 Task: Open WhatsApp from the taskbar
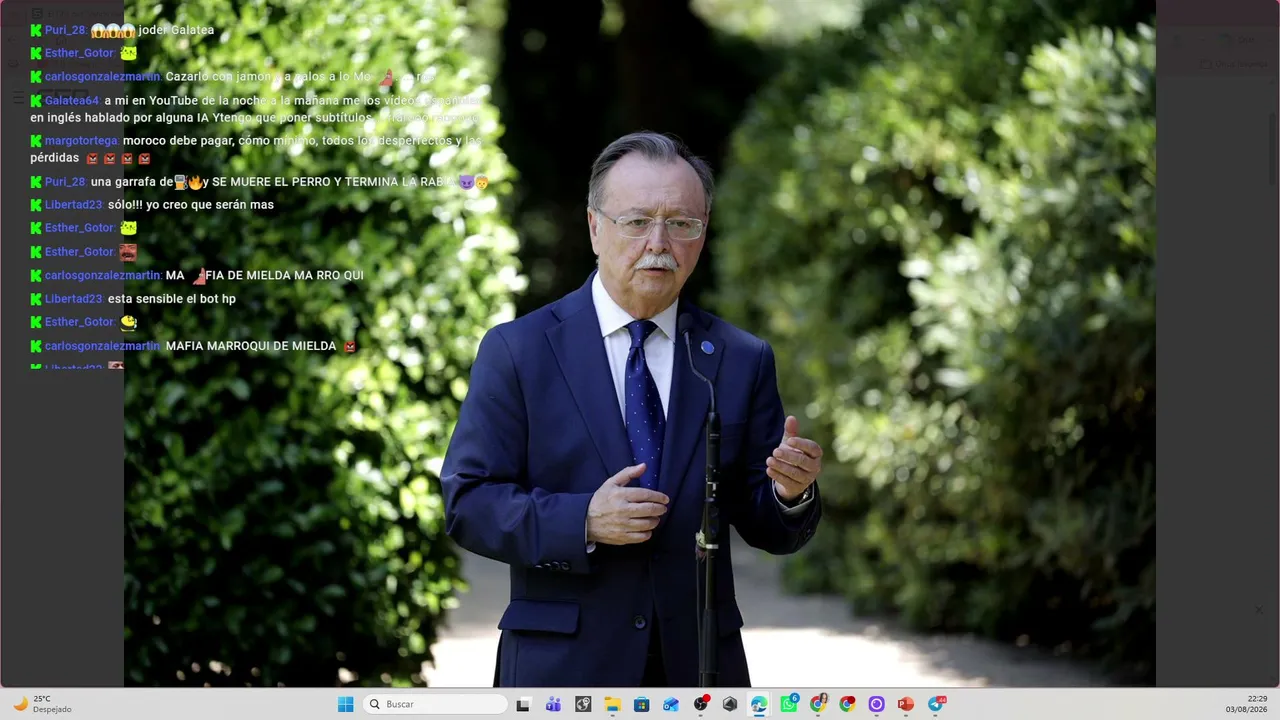pos(789,704)
